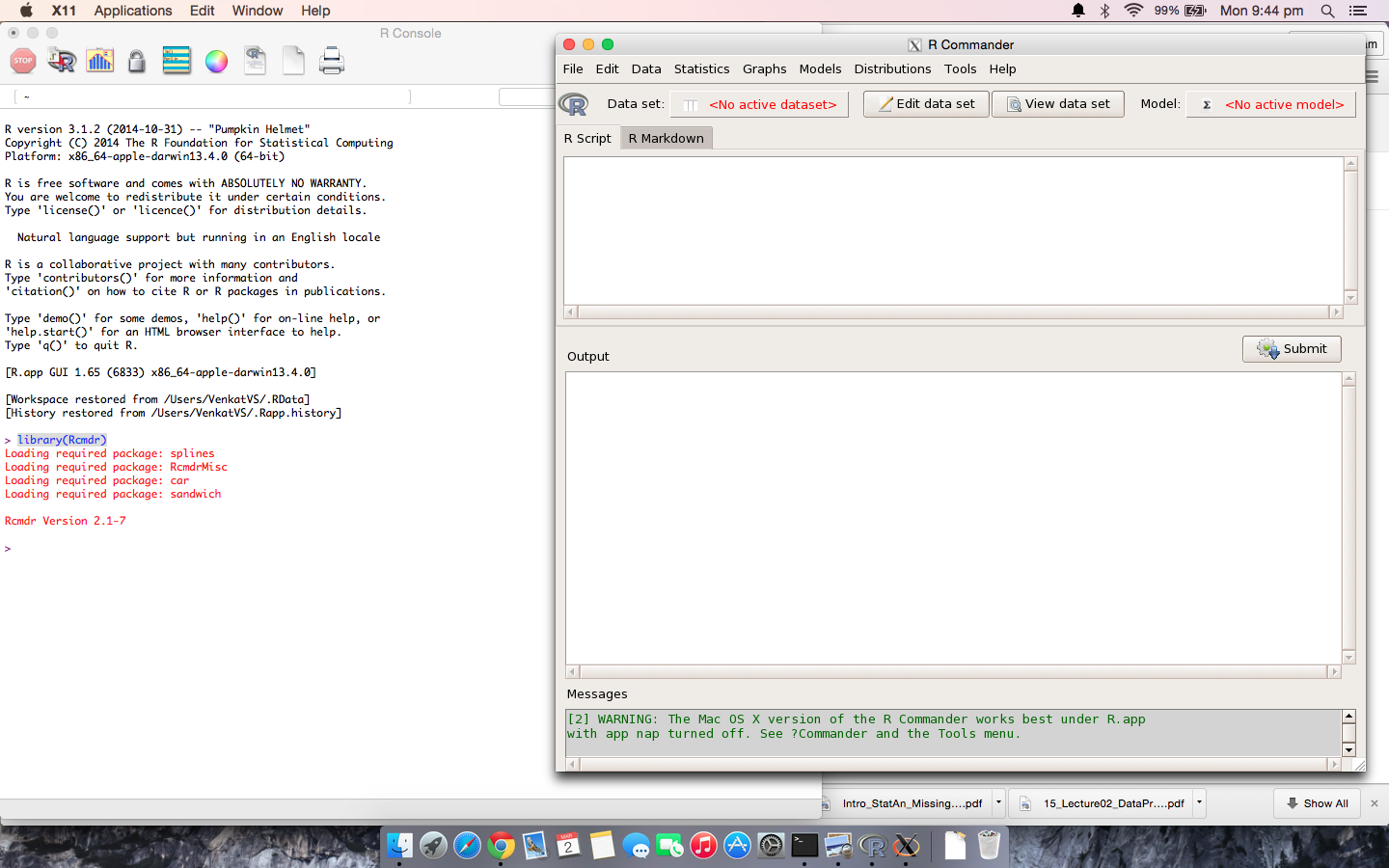Open Spotlight search magnifier

(1328, 11)
